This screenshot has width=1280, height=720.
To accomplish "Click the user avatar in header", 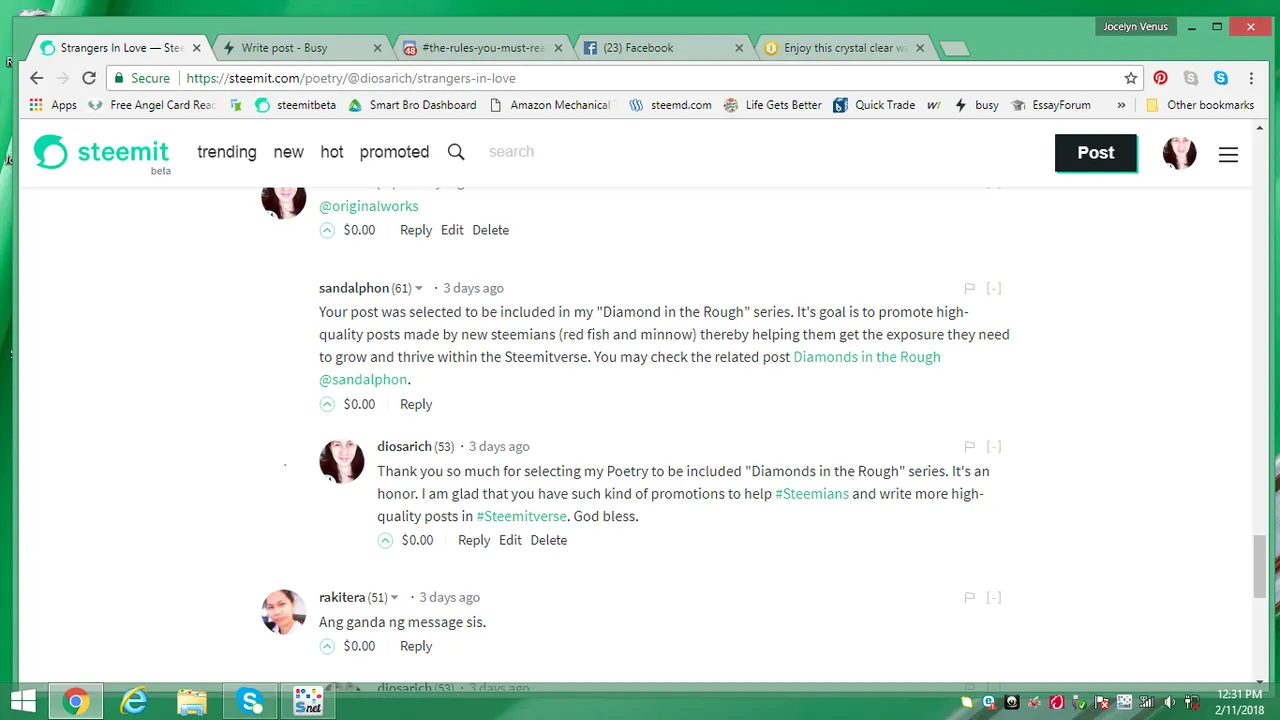I will point(1179,153).
